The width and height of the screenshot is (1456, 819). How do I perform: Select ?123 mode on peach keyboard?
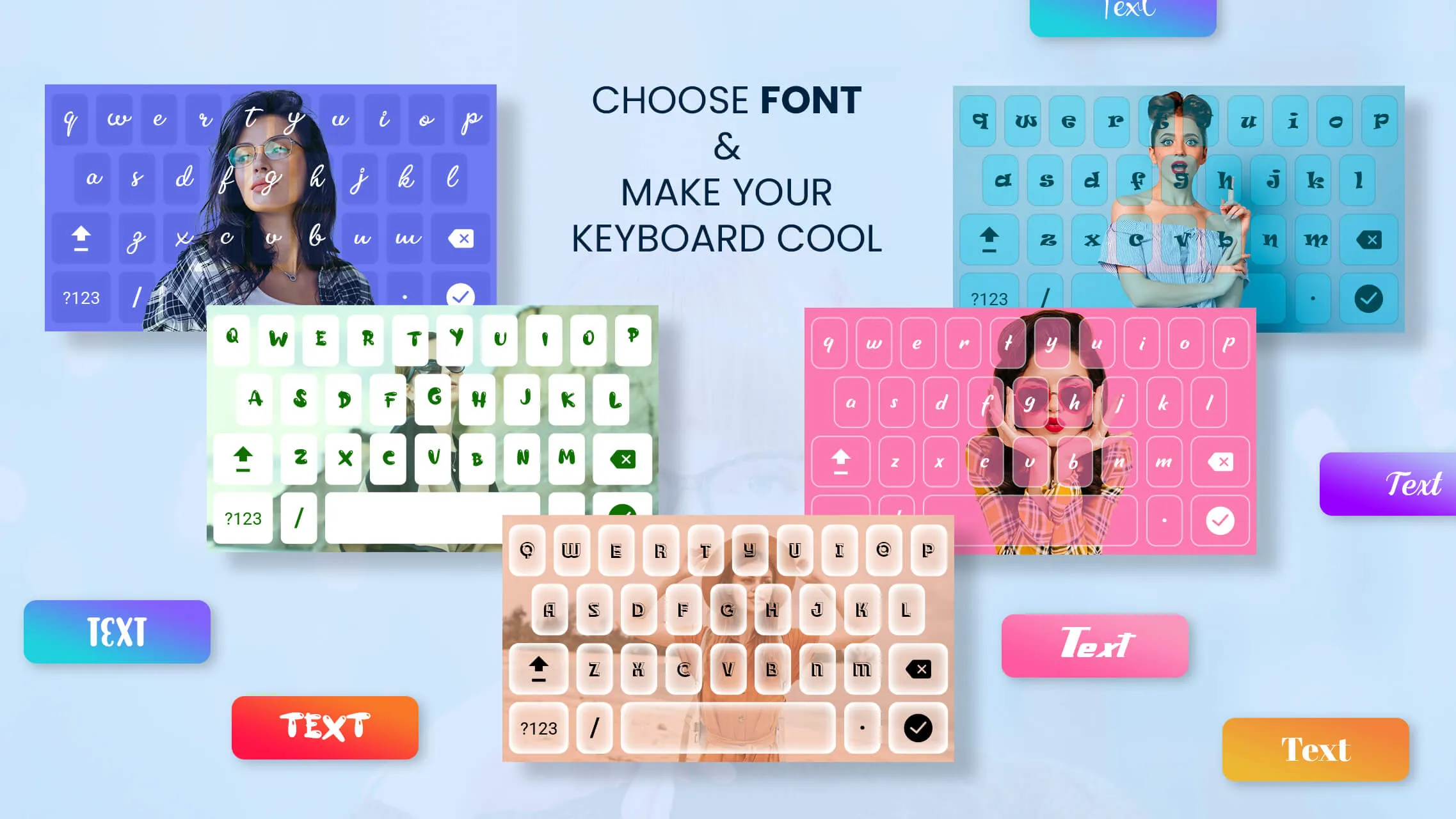click(538, 727)
